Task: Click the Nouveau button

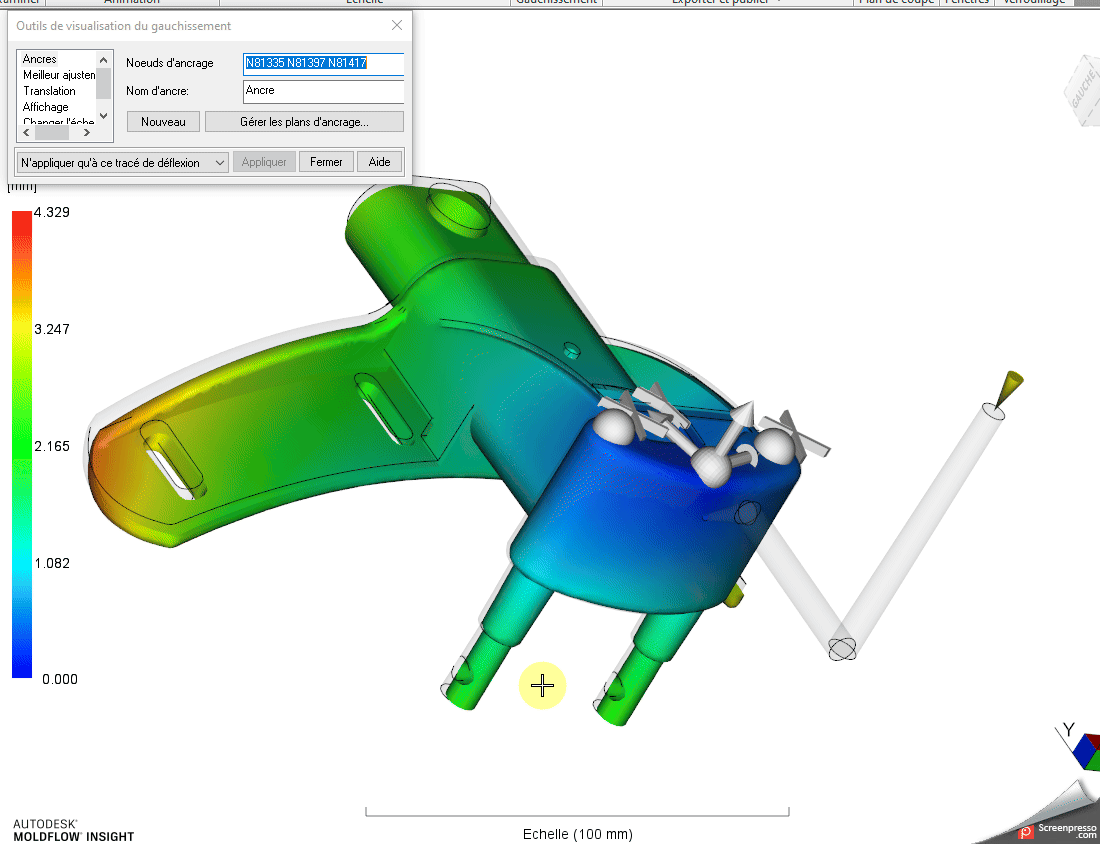Action: click(163, 122)
